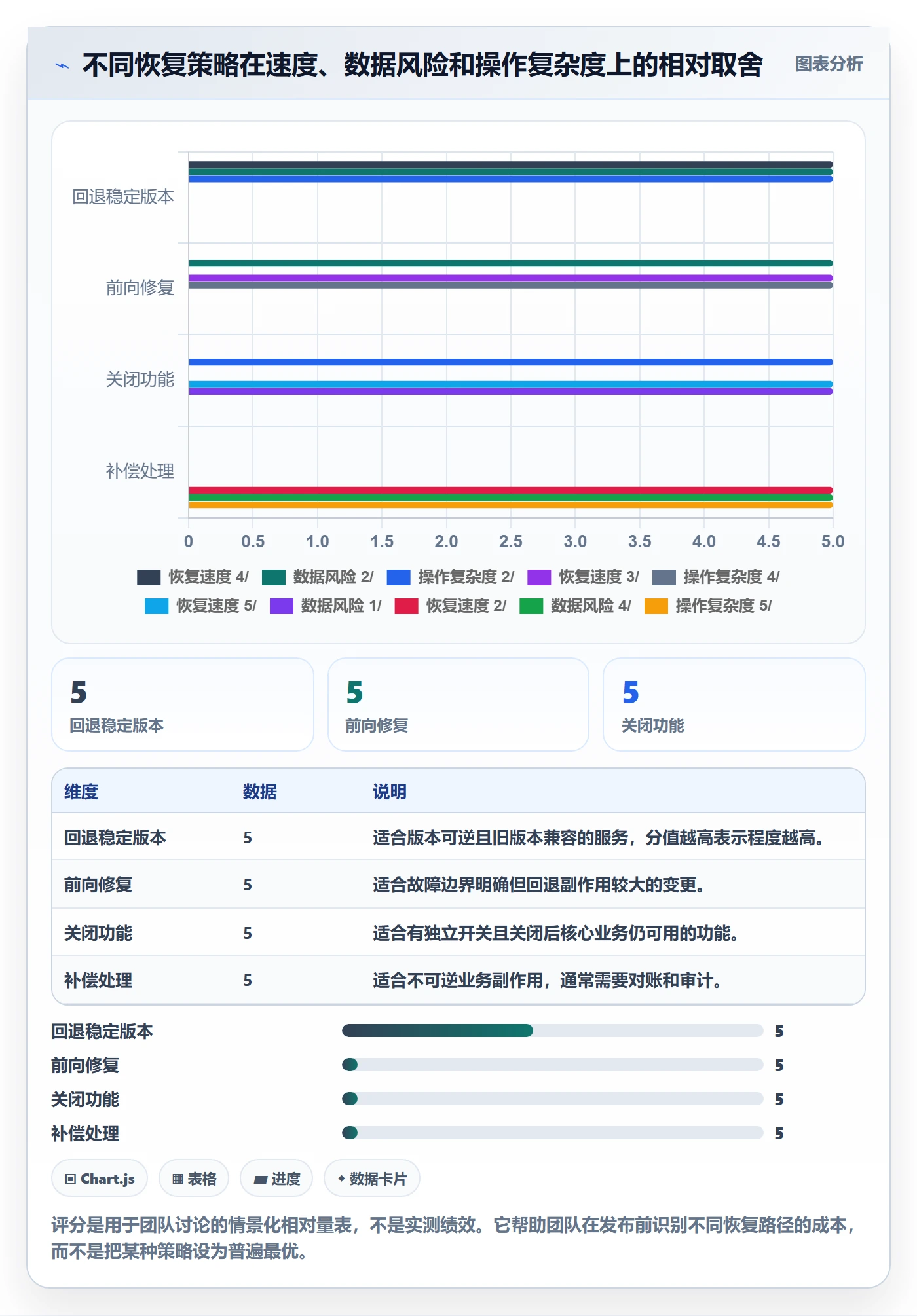Screen dimensions: 917x1316
Task: Select the 进度 chip
Action: pos(276,1179)
